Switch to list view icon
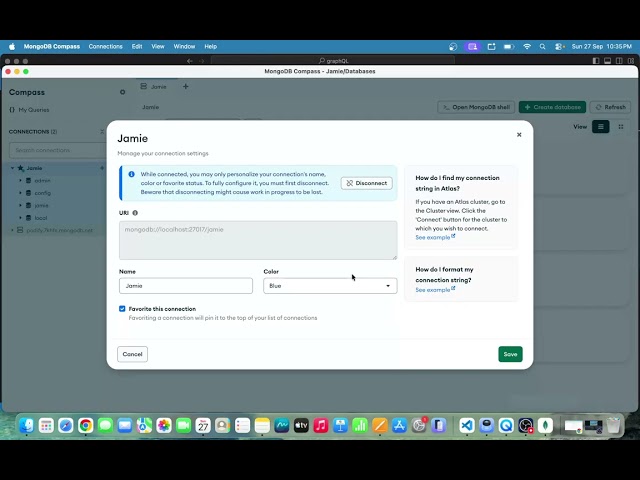 point(600,127)
